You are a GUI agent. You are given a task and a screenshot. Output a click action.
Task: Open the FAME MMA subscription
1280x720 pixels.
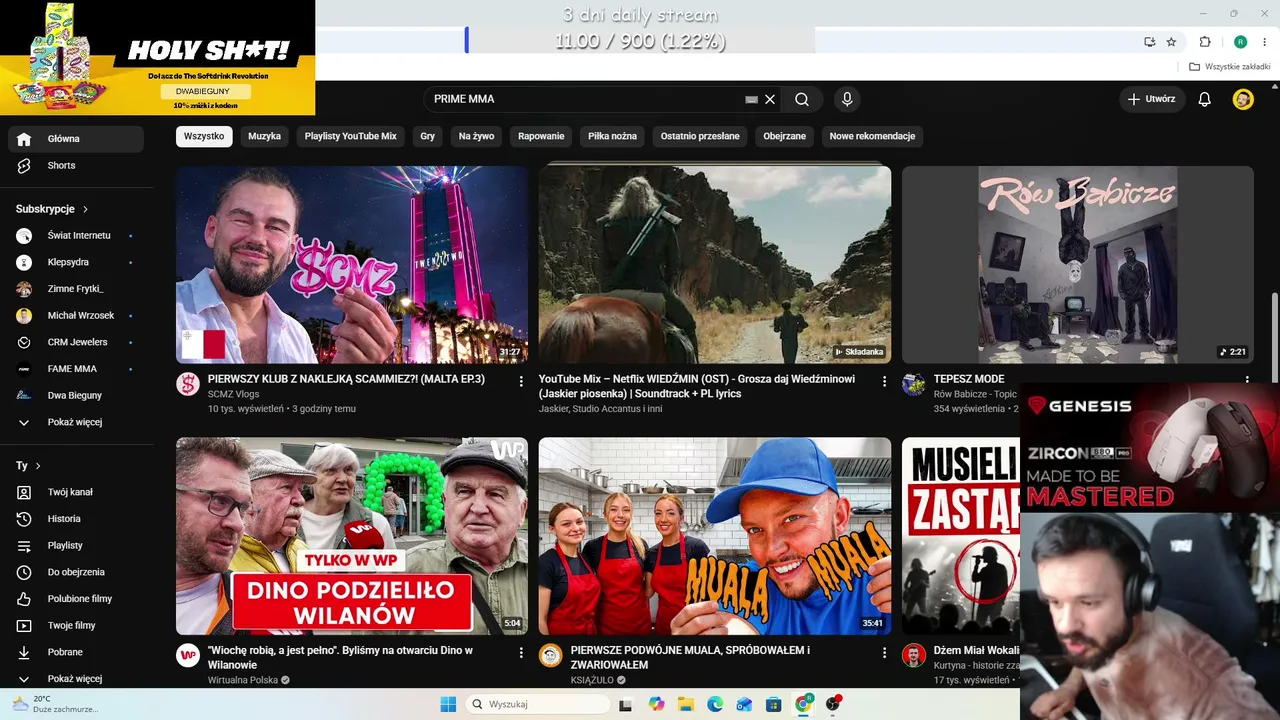(76, 369)
